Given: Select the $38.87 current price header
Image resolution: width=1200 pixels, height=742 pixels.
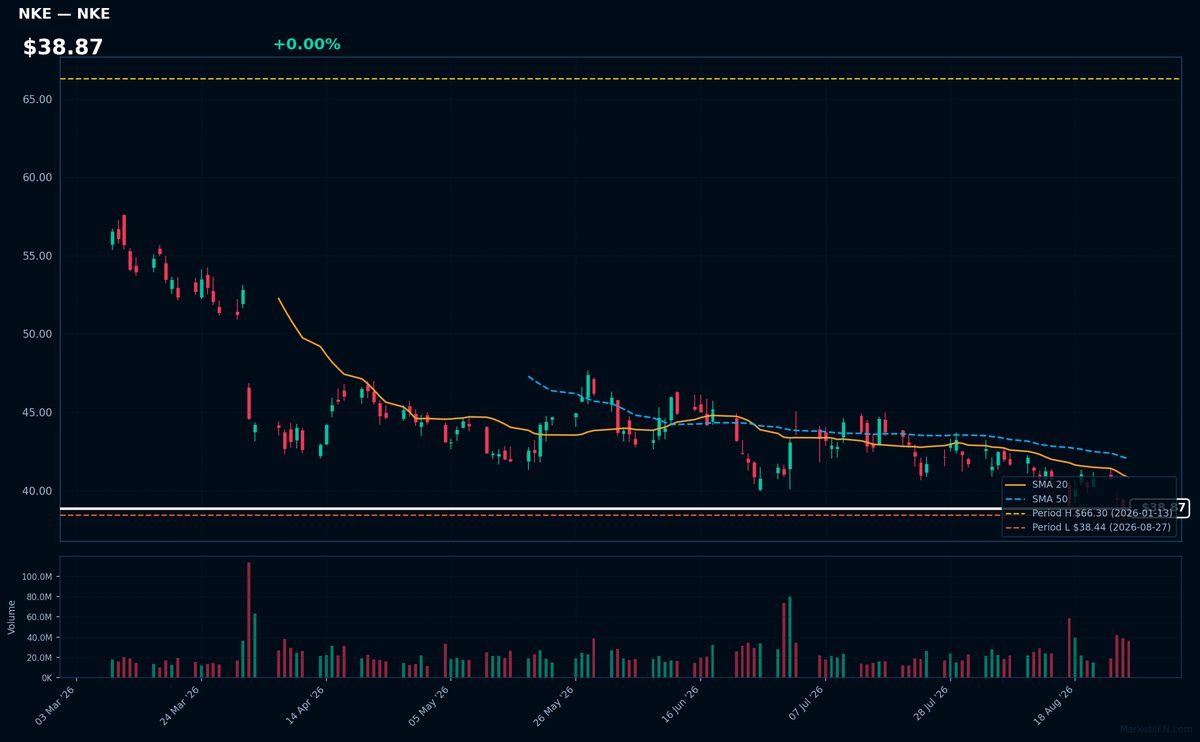Looking at the screenshot, I should pyautogui.click(x=63, y=47).
